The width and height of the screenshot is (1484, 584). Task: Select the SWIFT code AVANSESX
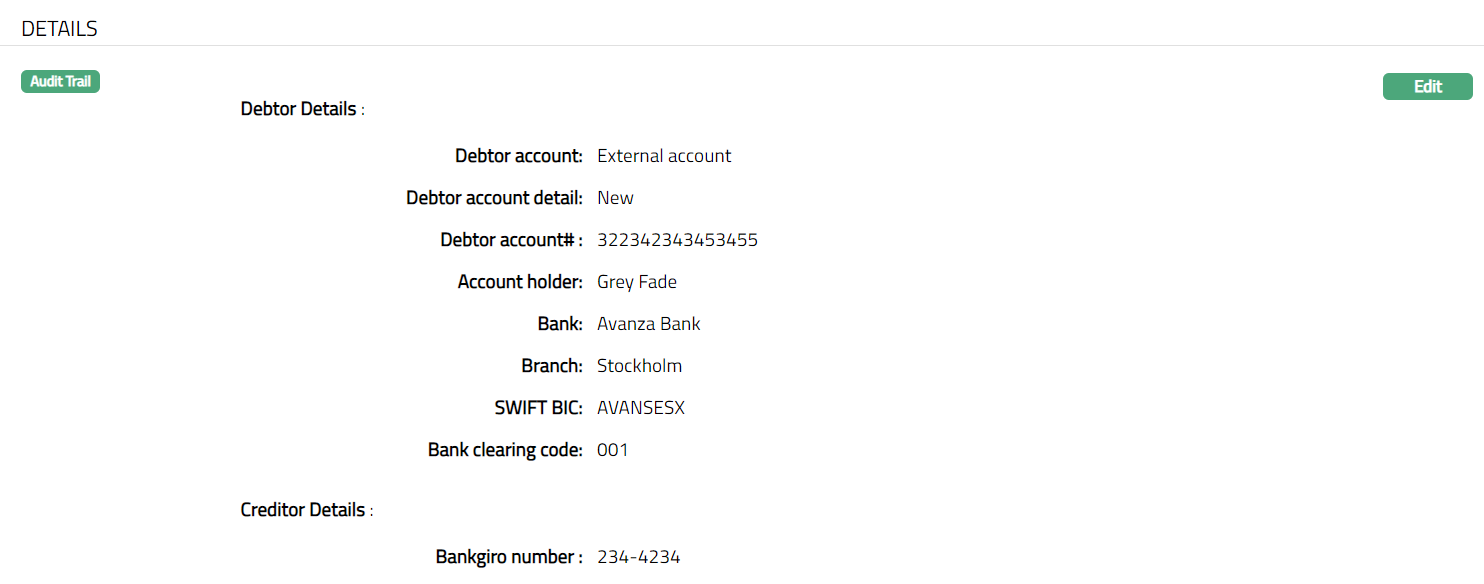tap(641, 408)
